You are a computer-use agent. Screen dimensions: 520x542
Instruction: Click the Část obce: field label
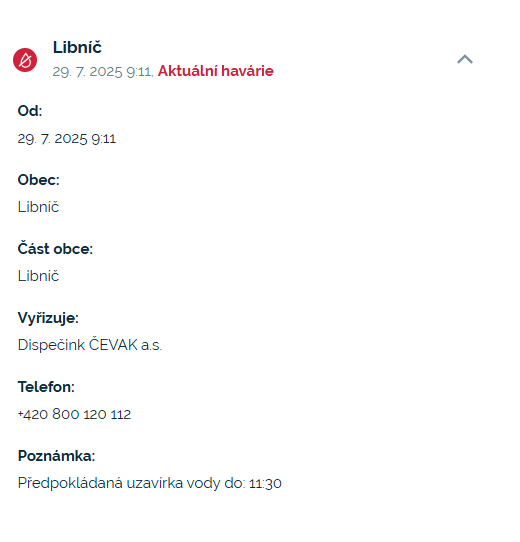coord(55,249)
